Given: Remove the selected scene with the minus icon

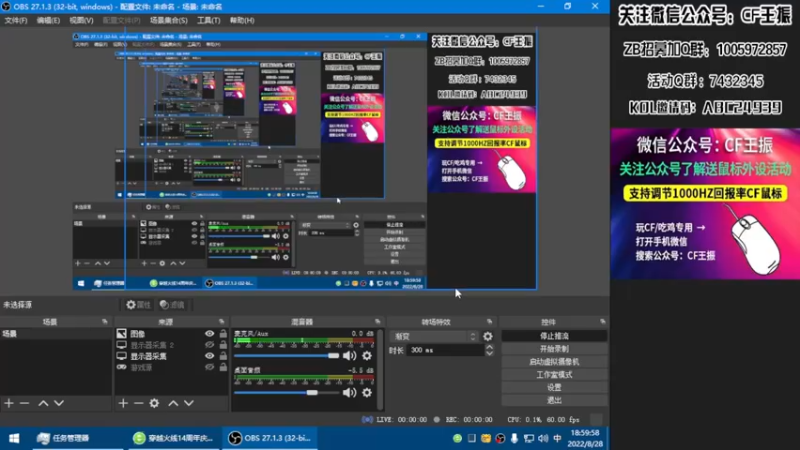Looking at the screenshot, I should click(24, 403).
